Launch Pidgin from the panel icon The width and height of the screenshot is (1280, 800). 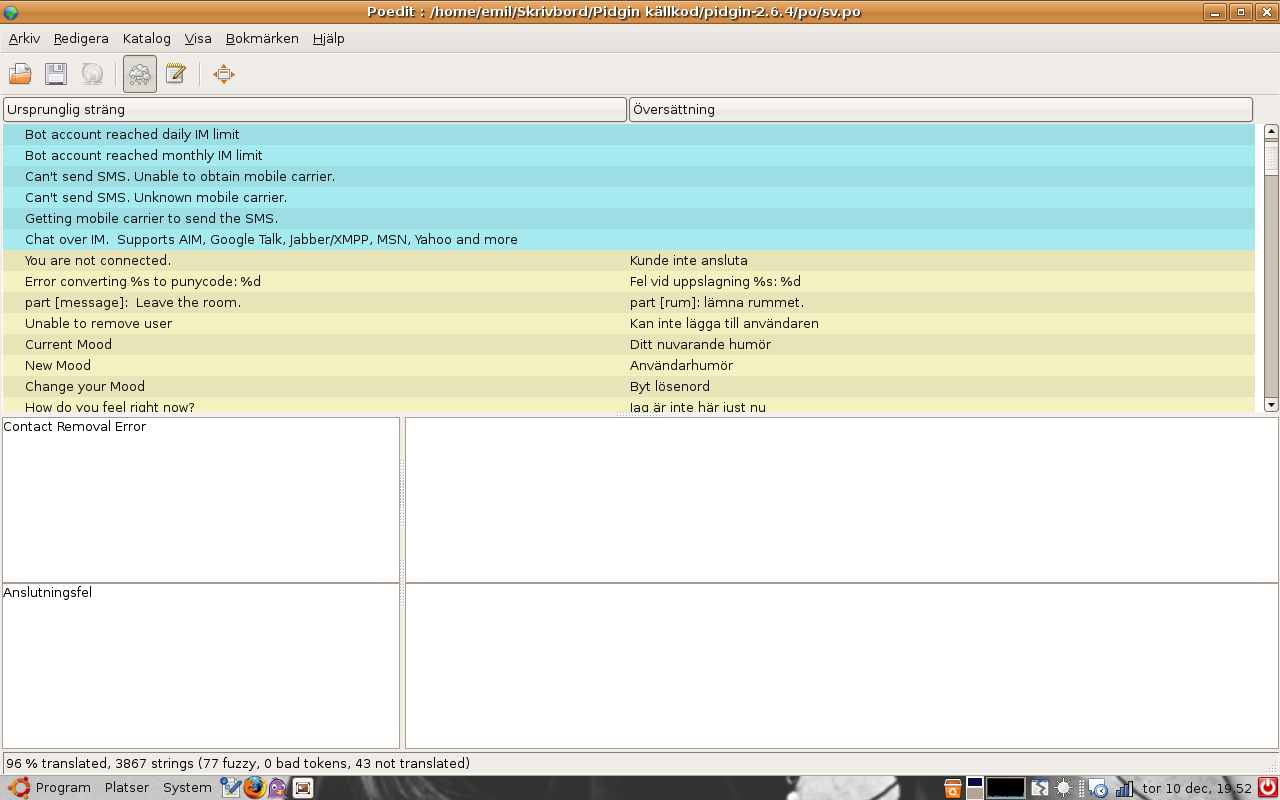[x=278, y=788]
